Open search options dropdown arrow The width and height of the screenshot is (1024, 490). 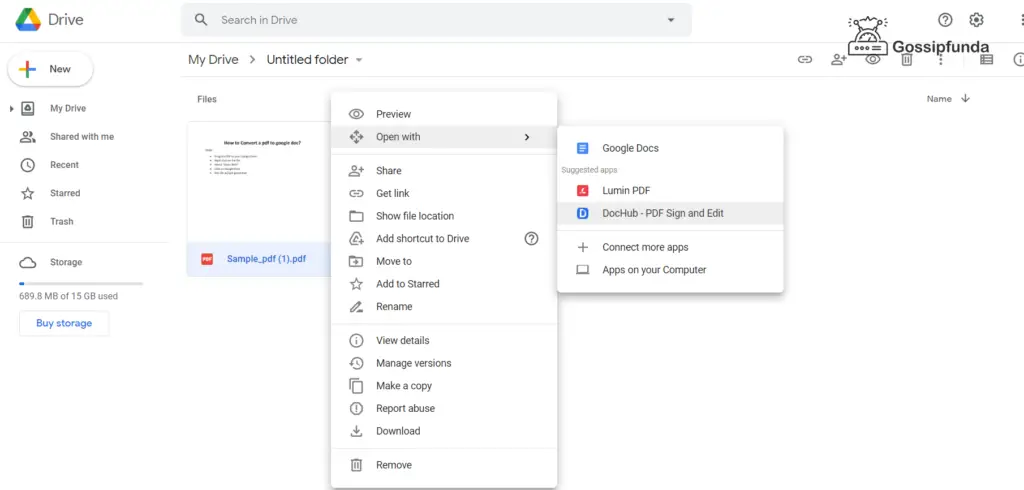(671, 20)
